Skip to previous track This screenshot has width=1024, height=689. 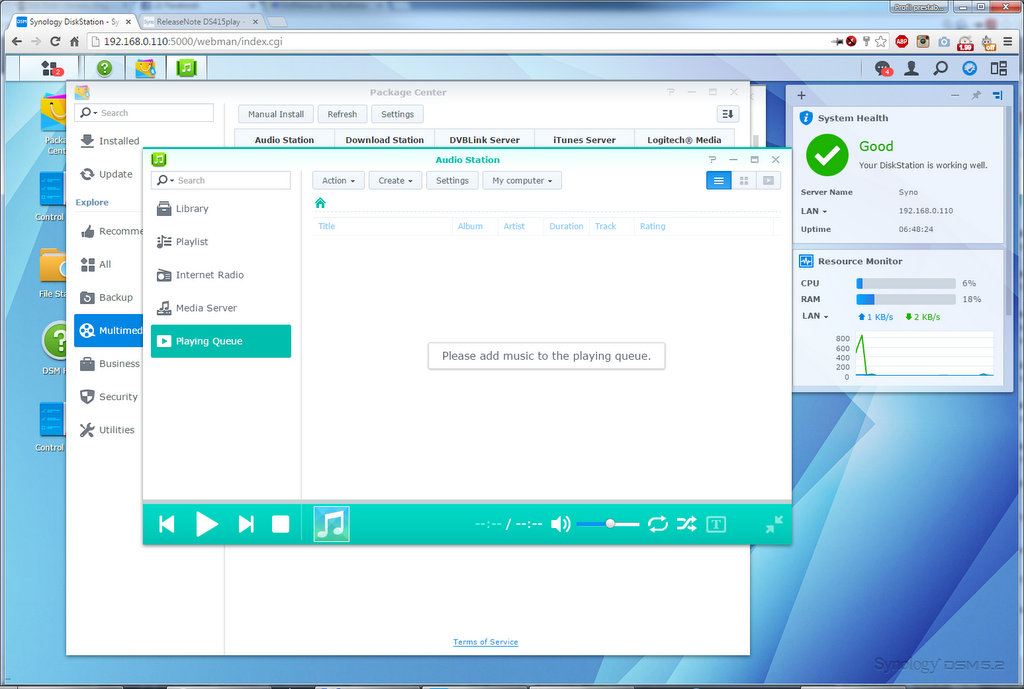167,524
